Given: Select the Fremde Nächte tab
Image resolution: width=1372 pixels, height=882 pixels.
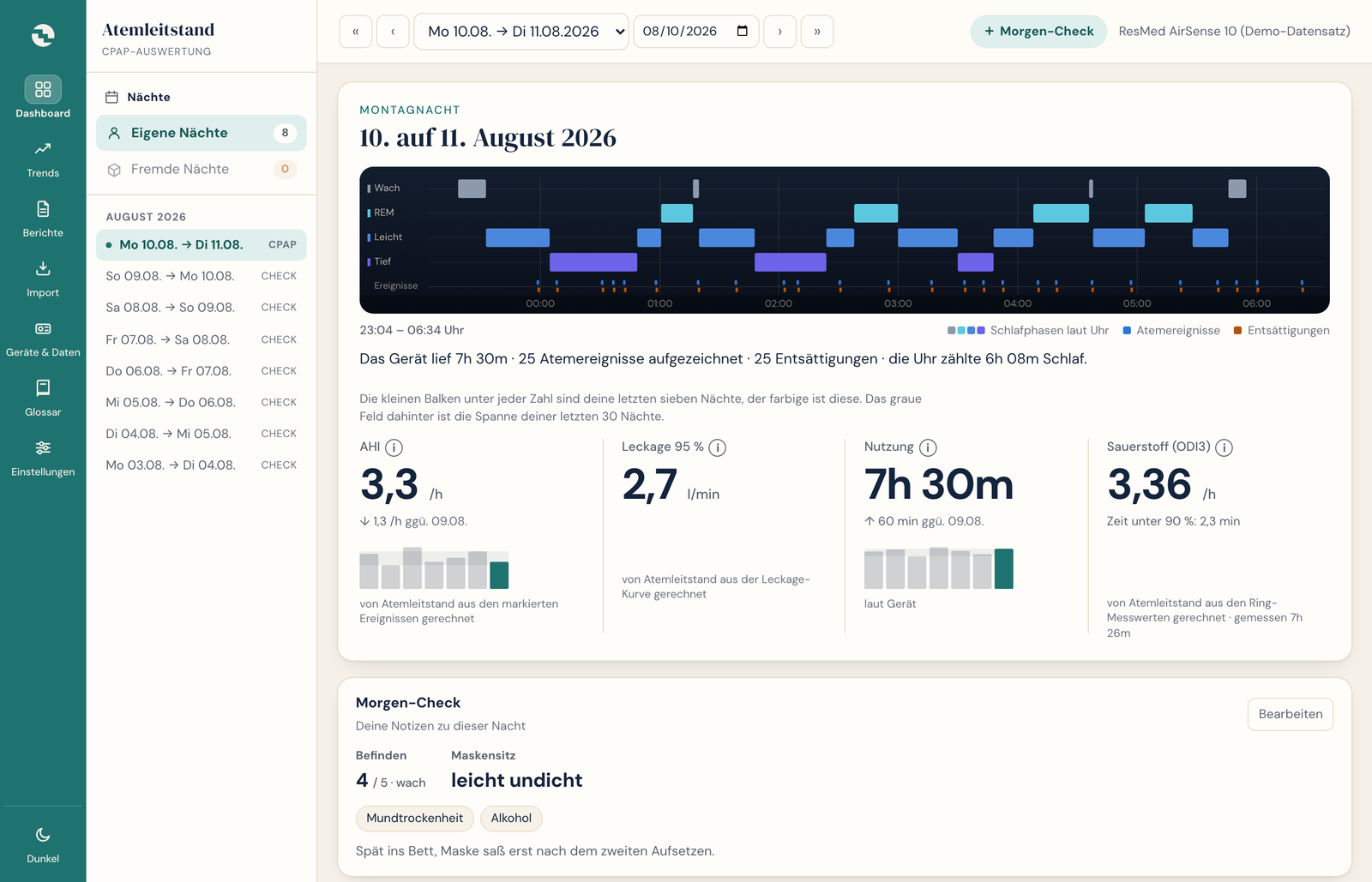Looking at the screenshot, I should (x=202, y=169).
